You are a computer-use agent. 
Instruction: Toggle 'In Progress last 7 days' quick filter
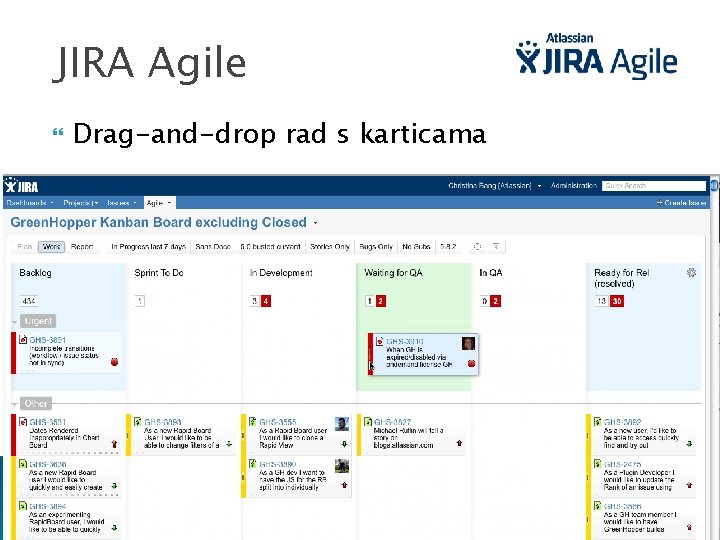point(148,247)
